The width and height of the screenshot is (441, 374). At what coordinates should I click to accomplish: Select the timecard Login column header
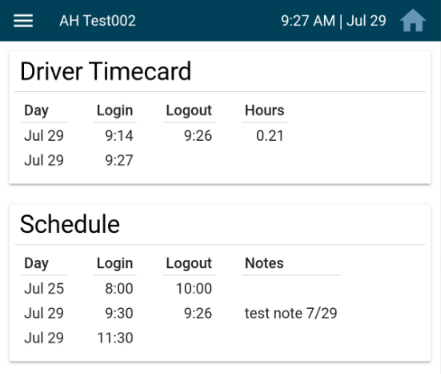point(115,110)
